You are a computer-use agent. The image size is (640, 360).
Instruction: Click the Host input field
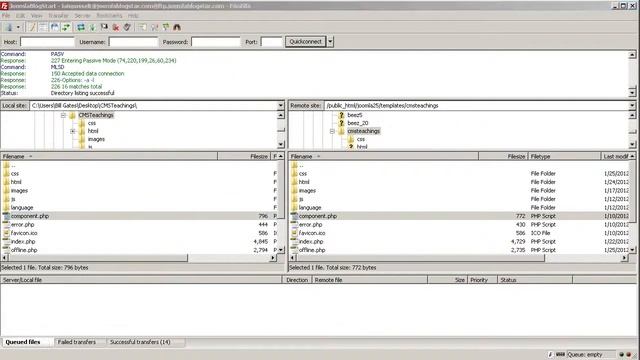coord(47,42)
